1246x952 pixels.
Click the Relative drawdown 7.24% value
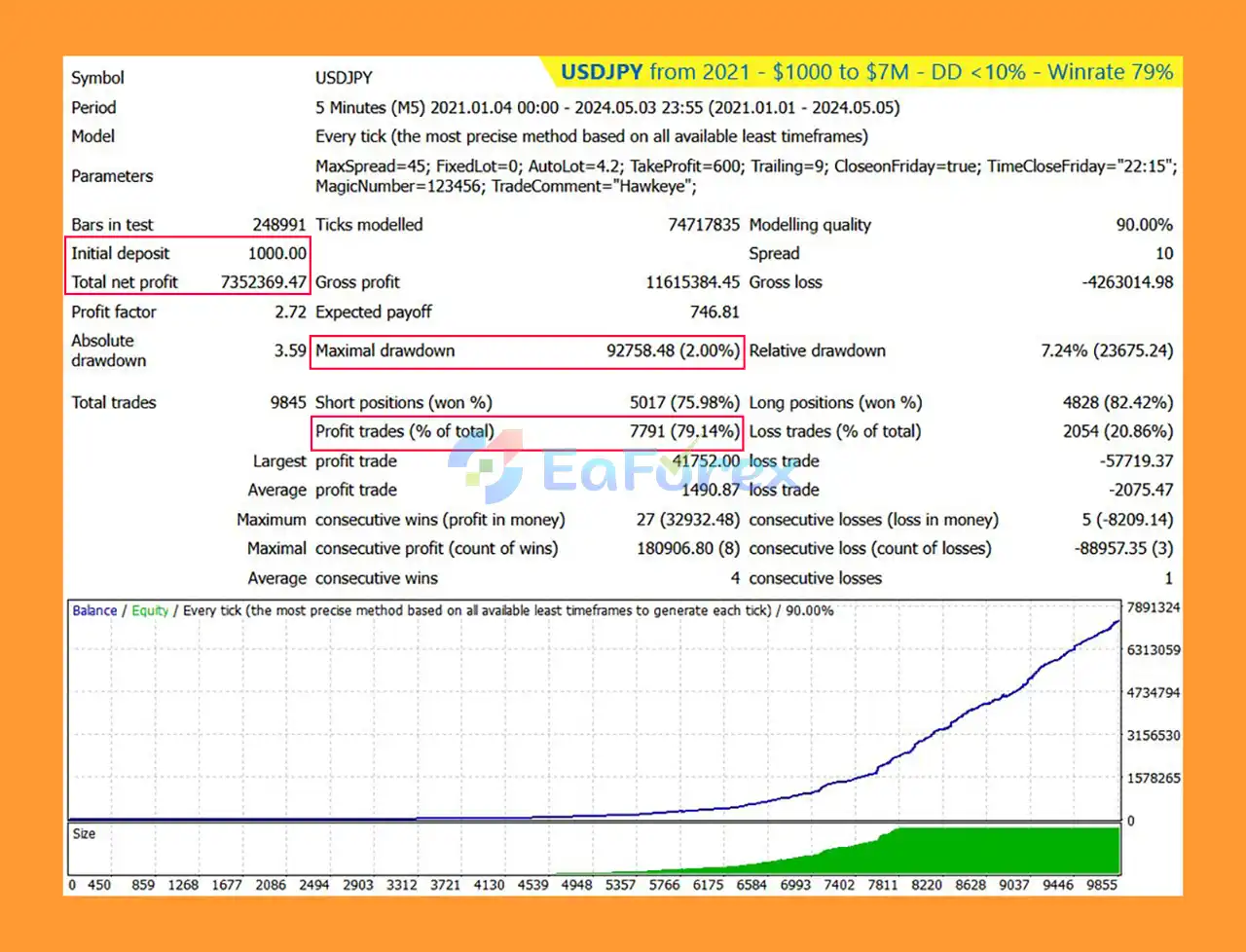[x=1107, y=351]
